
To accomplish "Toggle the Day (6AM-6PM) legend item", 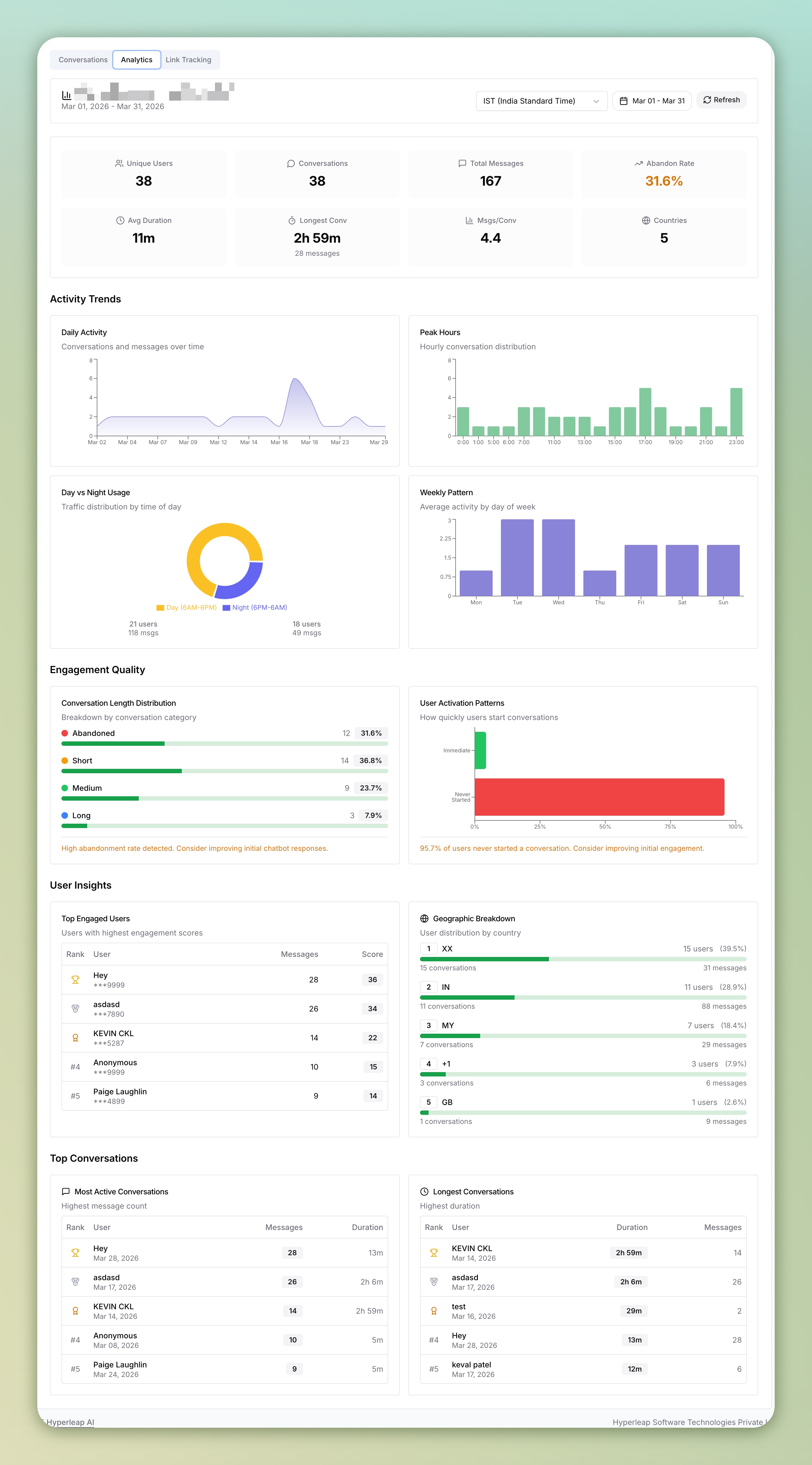I will pos(186,607).
